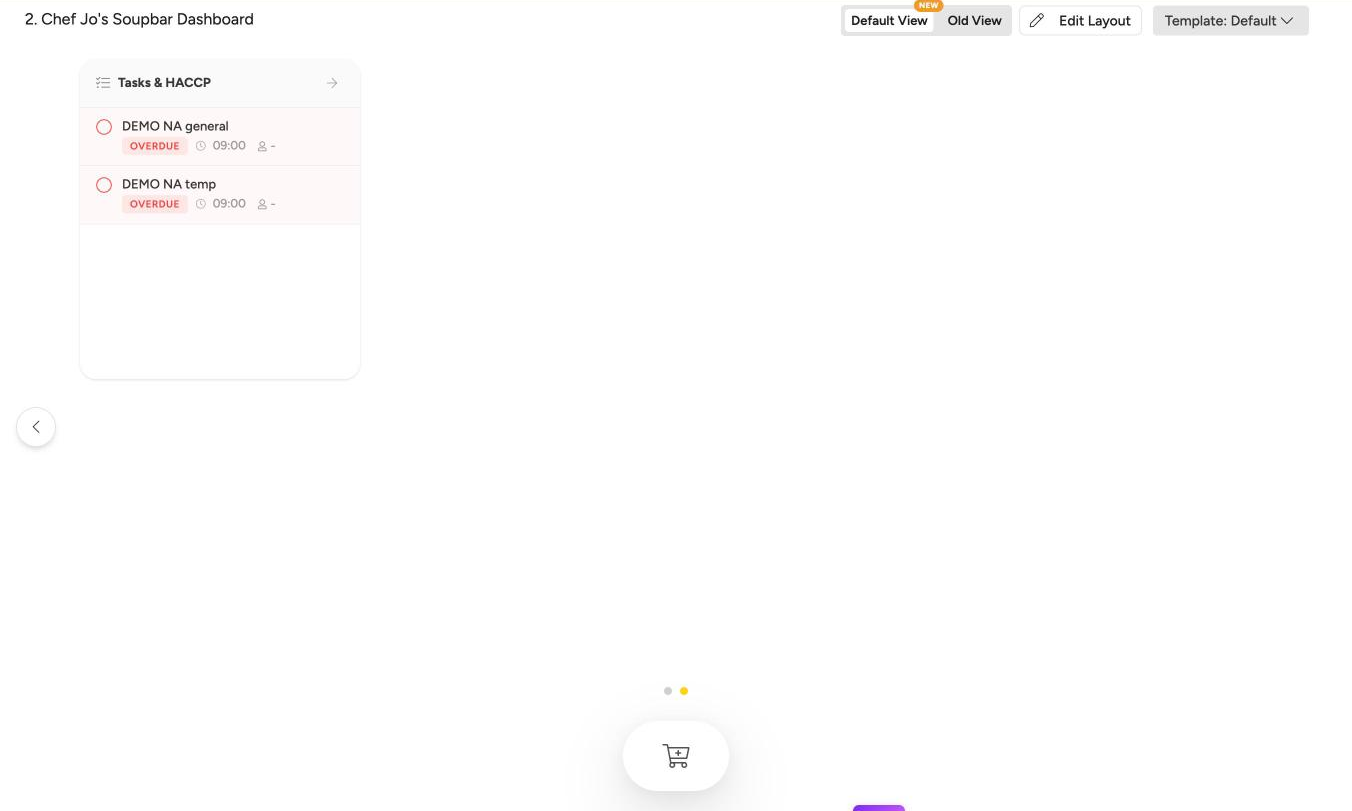
Task: Open the Tasks & HACCP arrow icon
Action: (x=332, y=83)
